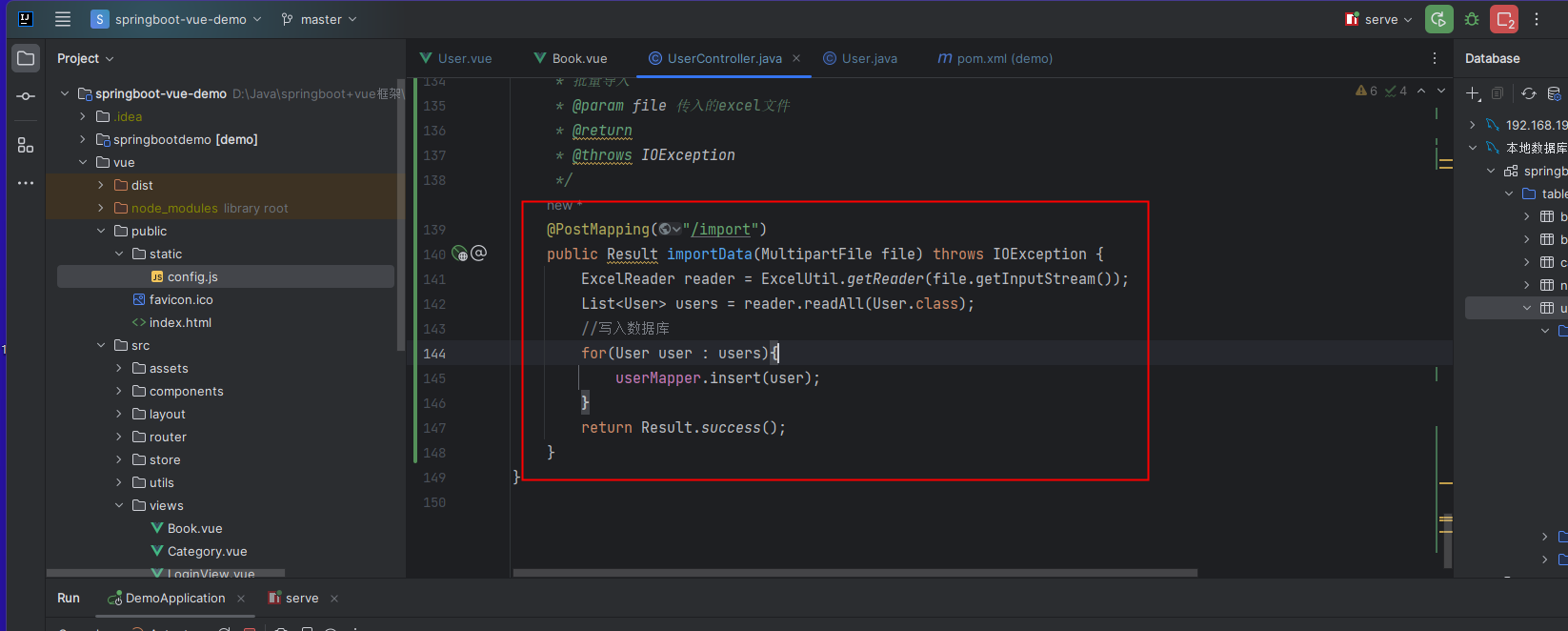Close the UserController.java tab
1568x631 pixels.
(796, 58)
